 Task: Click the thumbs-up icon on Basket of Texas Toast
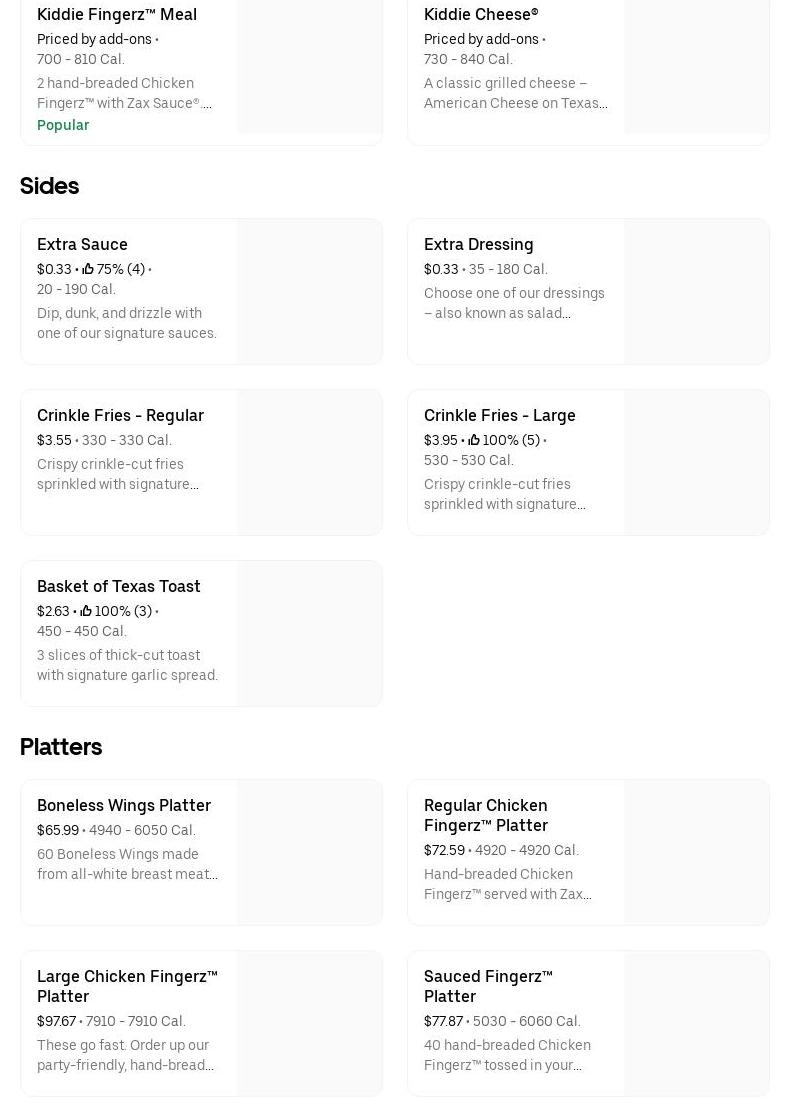coord(86,611)
